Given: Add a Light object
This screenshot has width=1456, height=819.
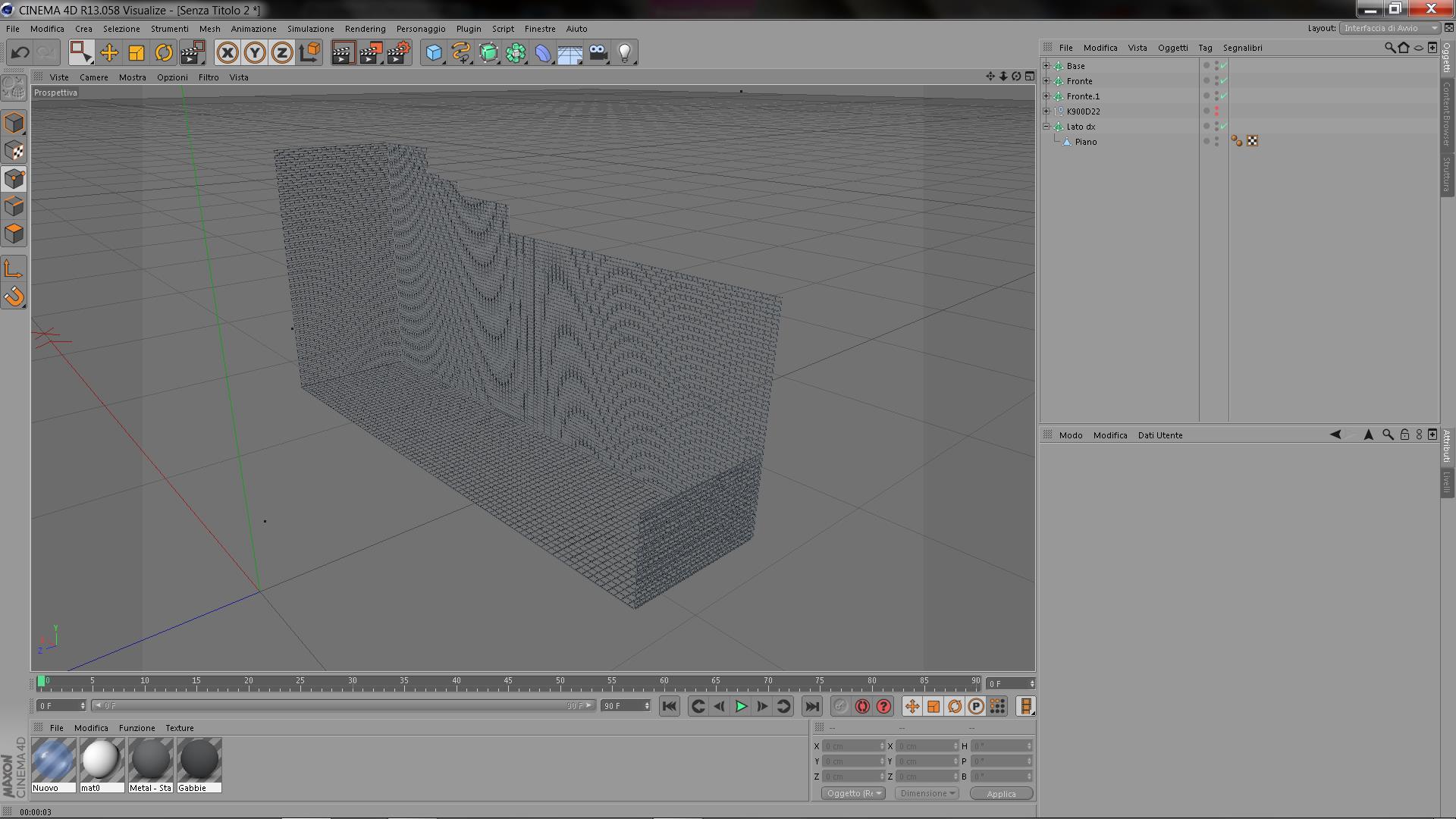Looking at the screenshot, I should click(625, 52).
